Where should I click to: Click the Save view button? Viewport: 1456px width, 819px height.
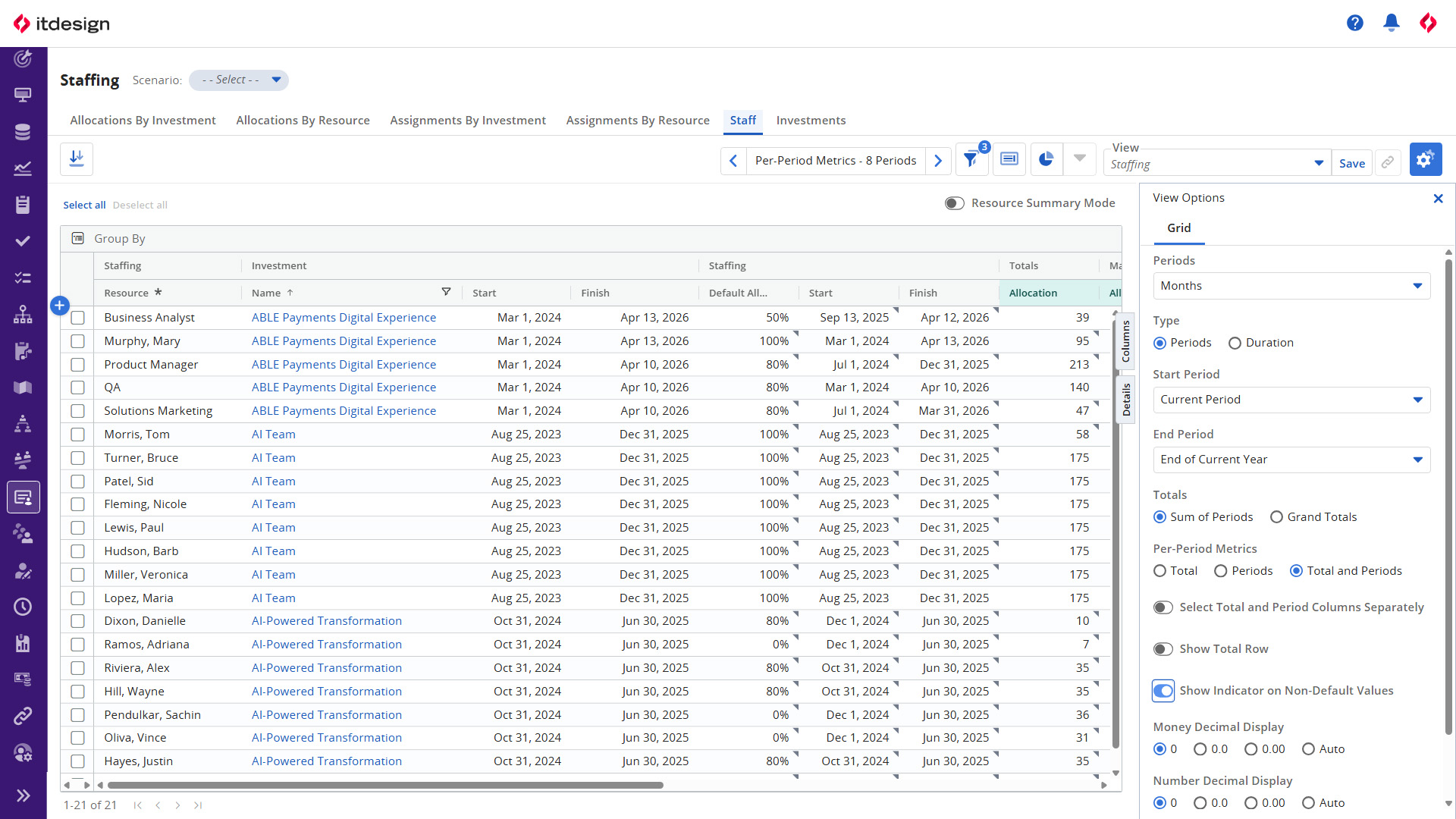[1351, 163]
